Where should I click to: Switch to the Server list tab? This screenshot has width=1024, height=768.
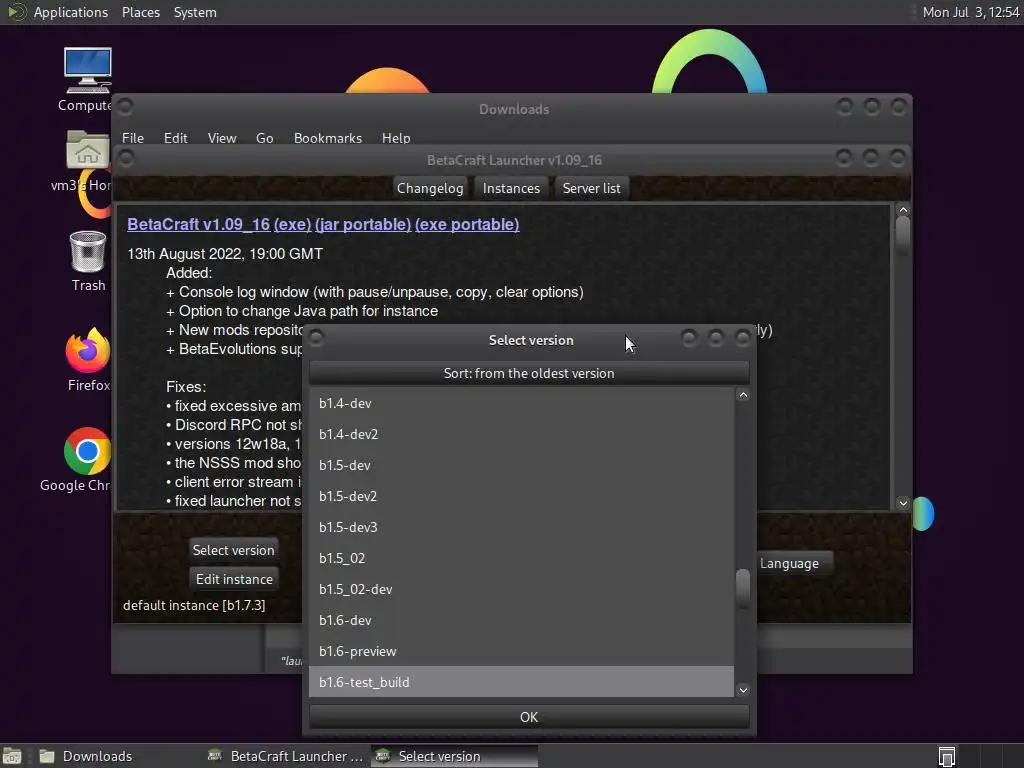click(592, 188)
